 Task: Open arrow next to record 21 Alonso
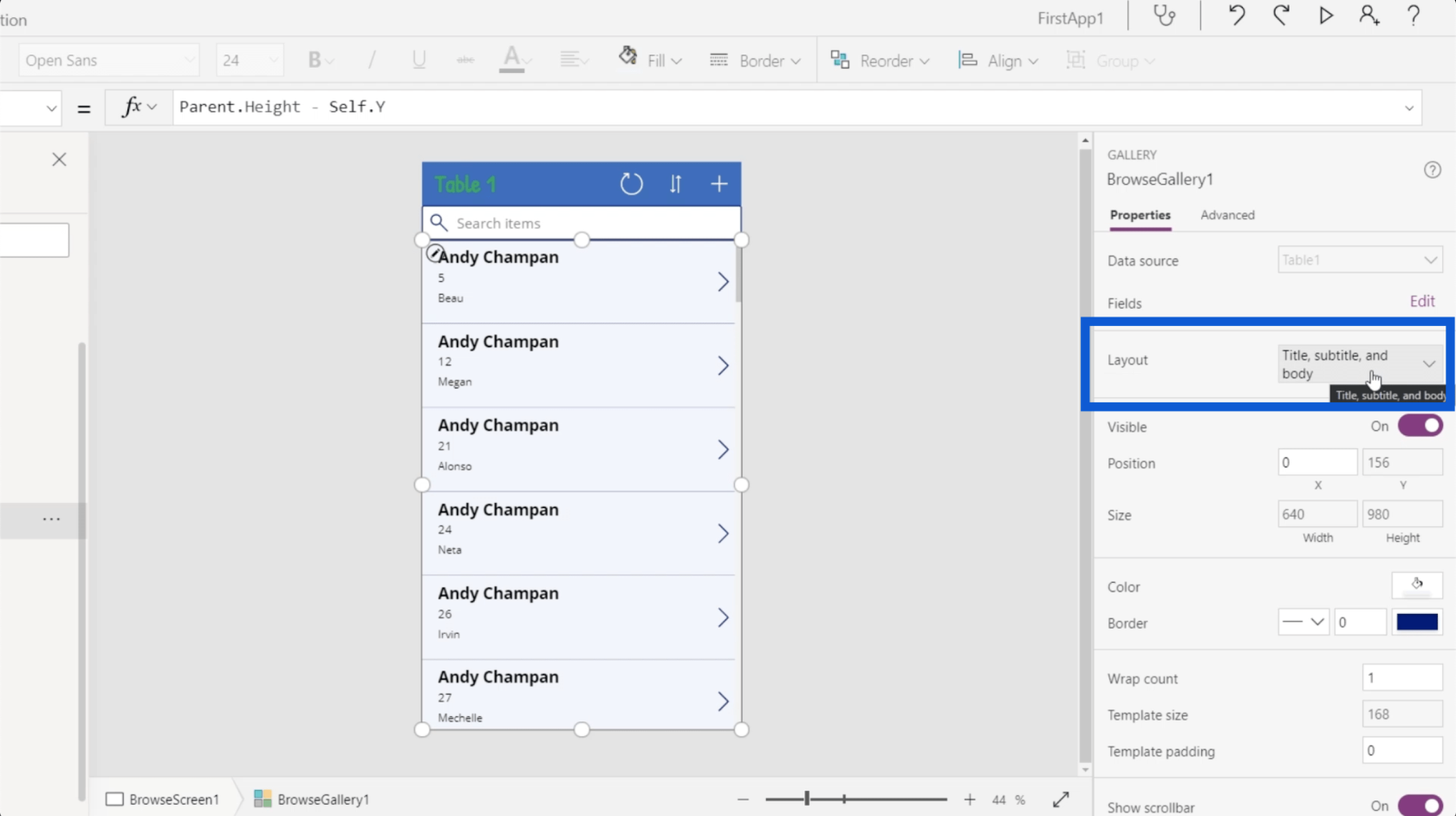[724, 449]
